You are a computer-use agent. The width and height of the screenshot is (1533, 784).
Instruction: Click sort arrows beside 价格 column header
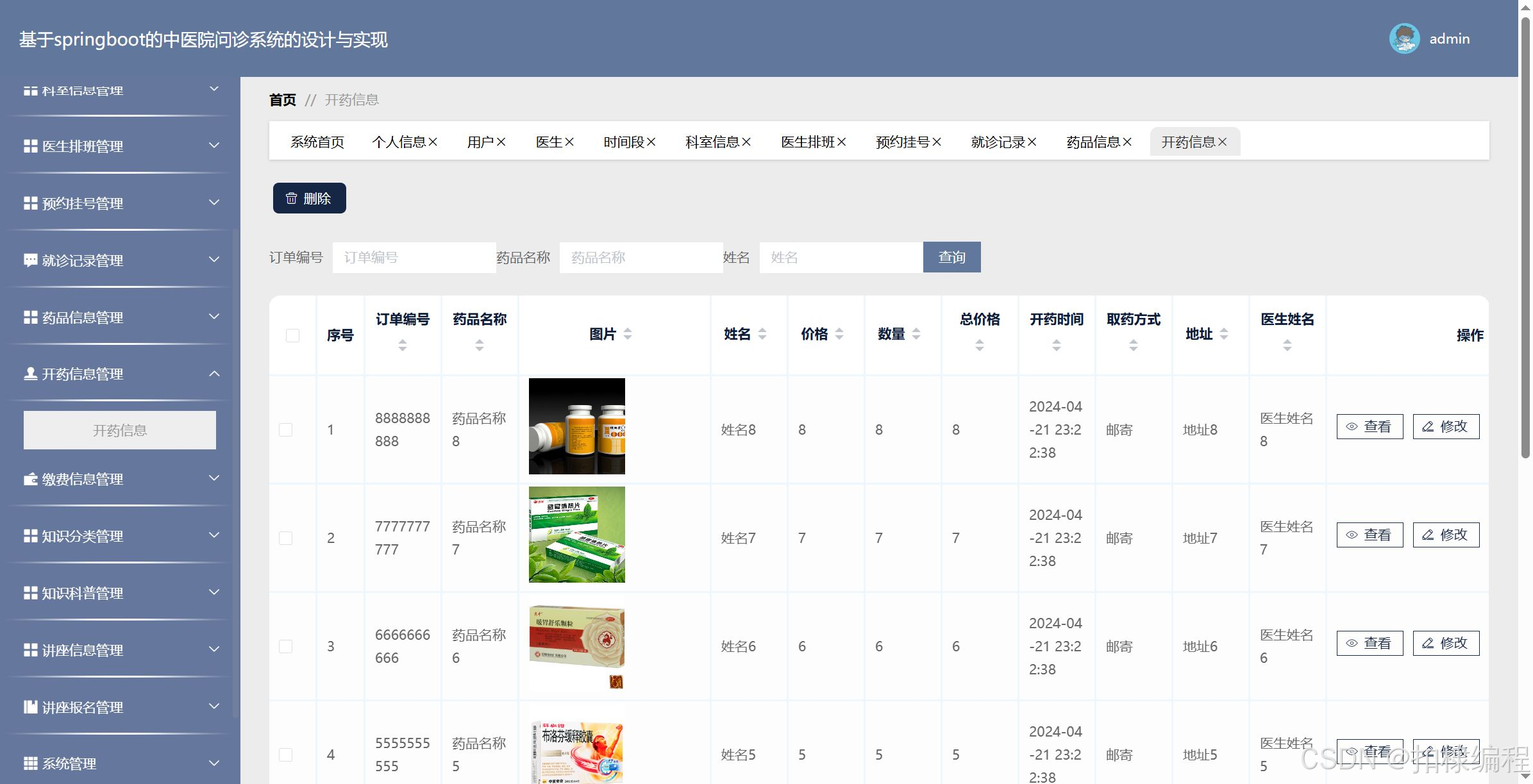coord(839,334)
